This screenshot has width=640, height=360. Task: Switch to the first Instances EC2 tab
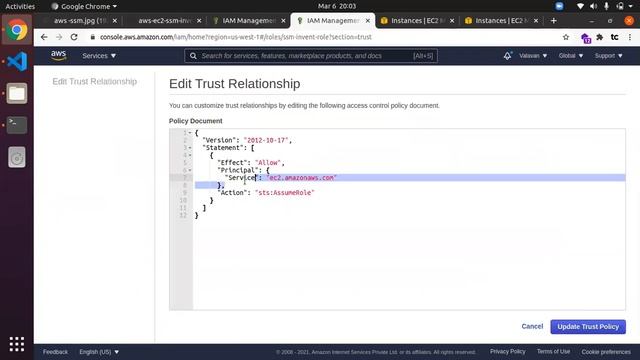[416, 20]
